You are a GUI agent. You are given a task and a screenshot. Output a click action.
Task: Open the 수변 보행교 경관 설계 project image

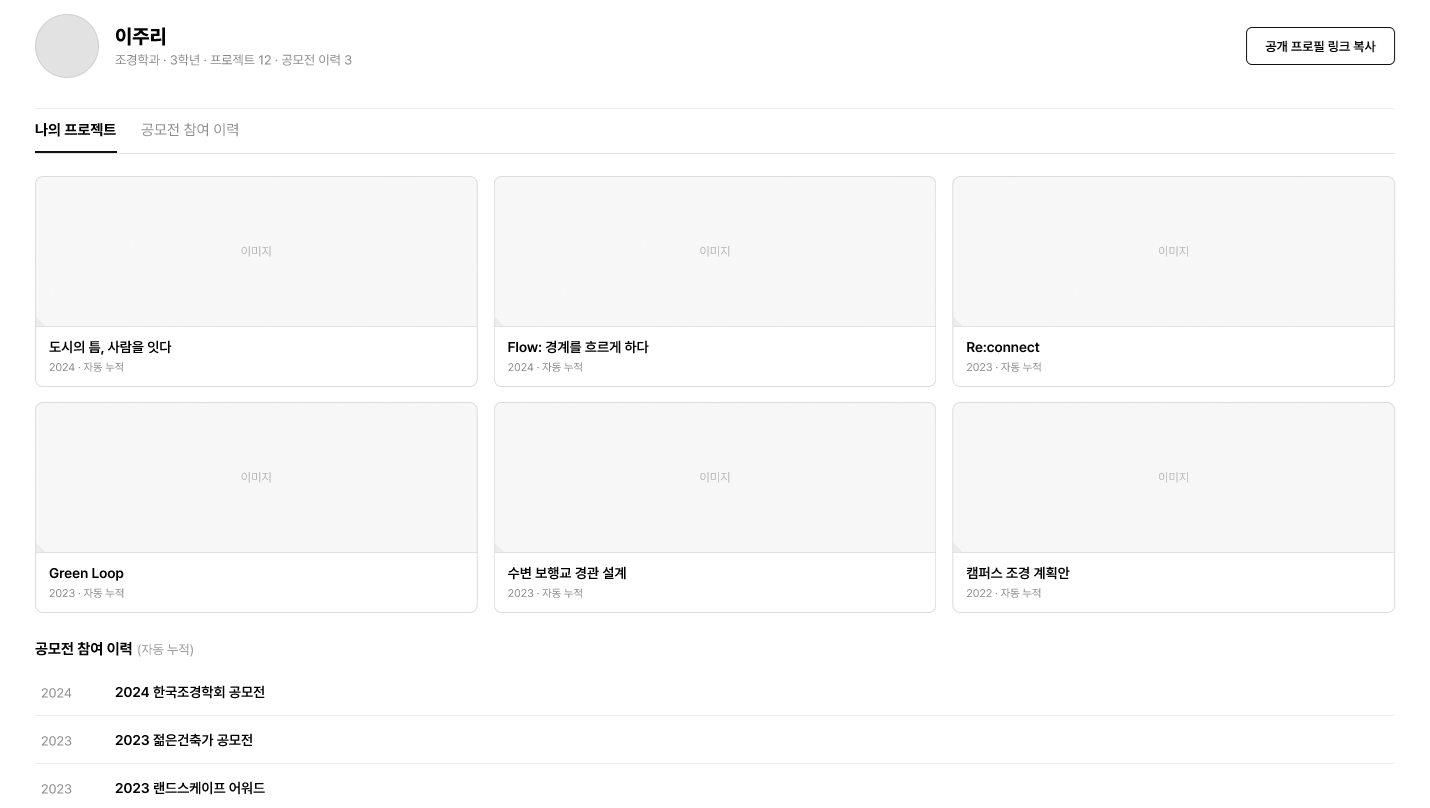pyautogui.click(x=715, y=478)
